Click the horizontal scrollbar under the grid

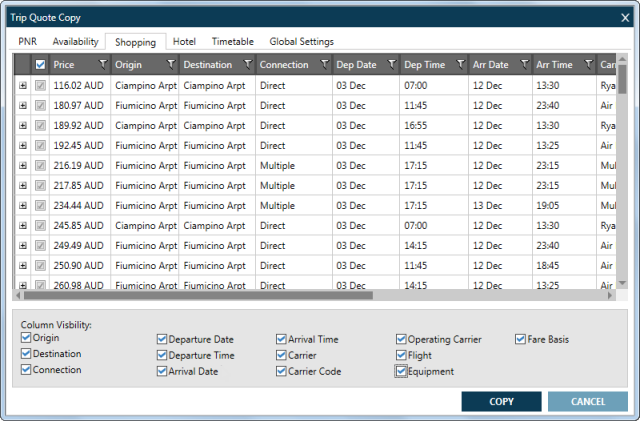(x=200, y=295)
